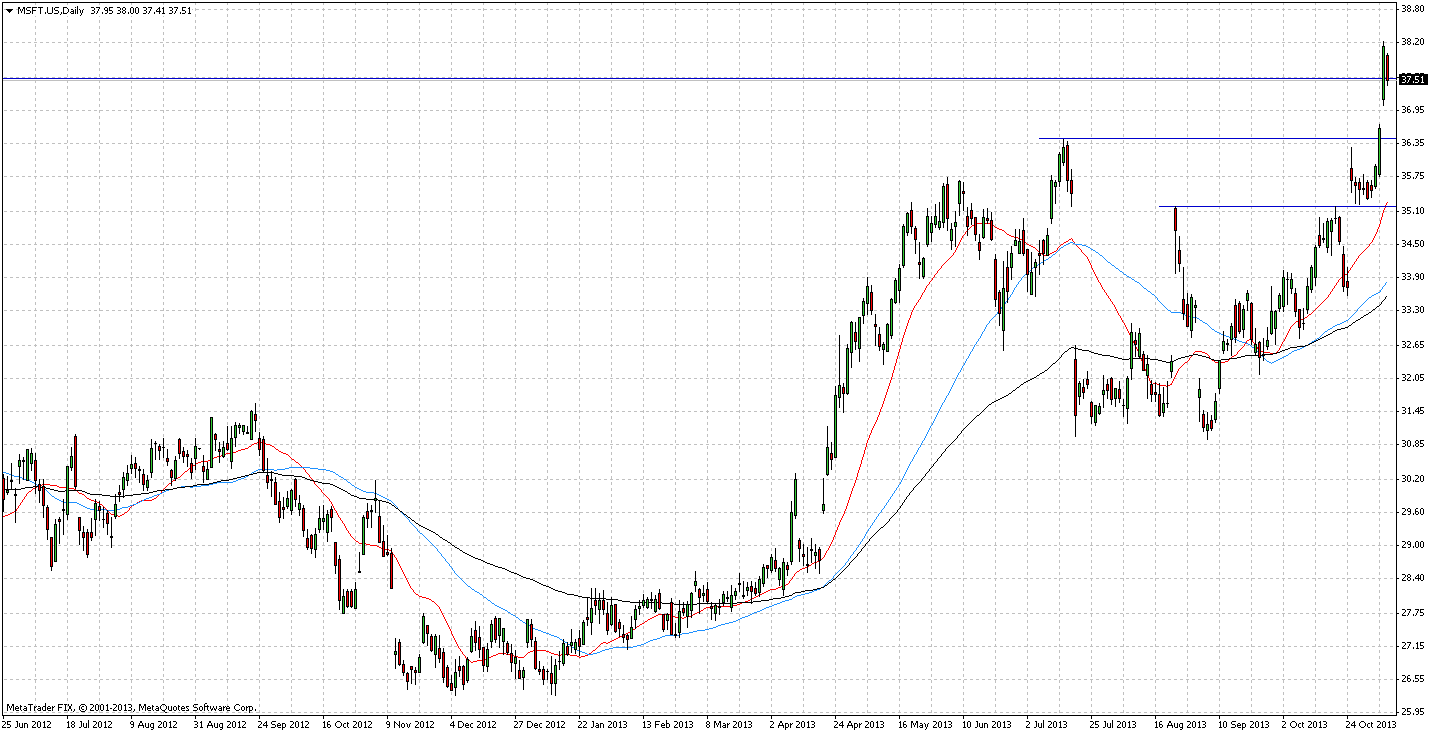Image resolution: width=1436 pixels, height=733 pixels.
Task: Click the black 37.51 current price tag
Action: [1412, 78]
